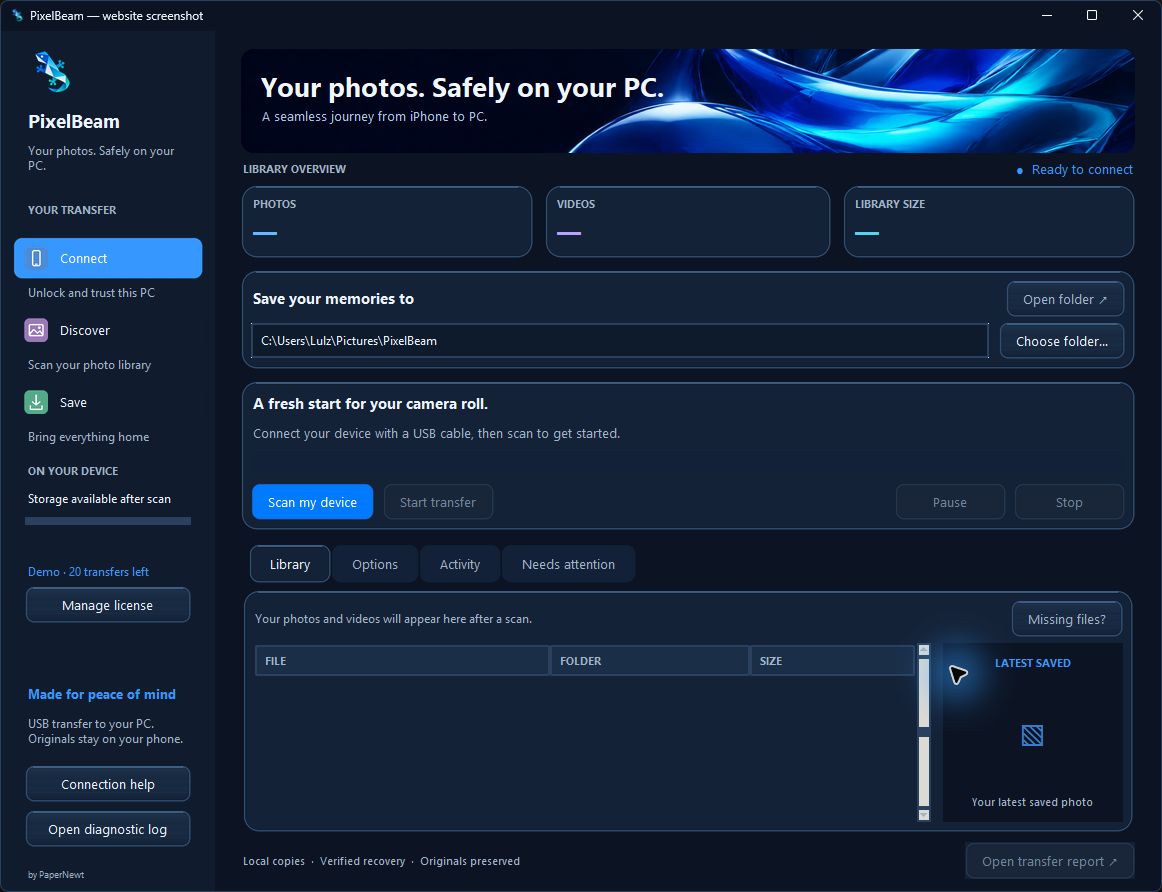Sort by FILE column header

pyautogui.click(x=402, y=660)
